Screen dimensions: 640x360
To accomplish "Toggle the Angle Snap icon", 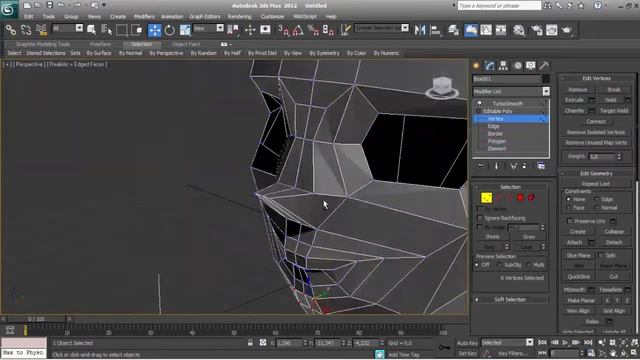I will (x=298, y=30).
